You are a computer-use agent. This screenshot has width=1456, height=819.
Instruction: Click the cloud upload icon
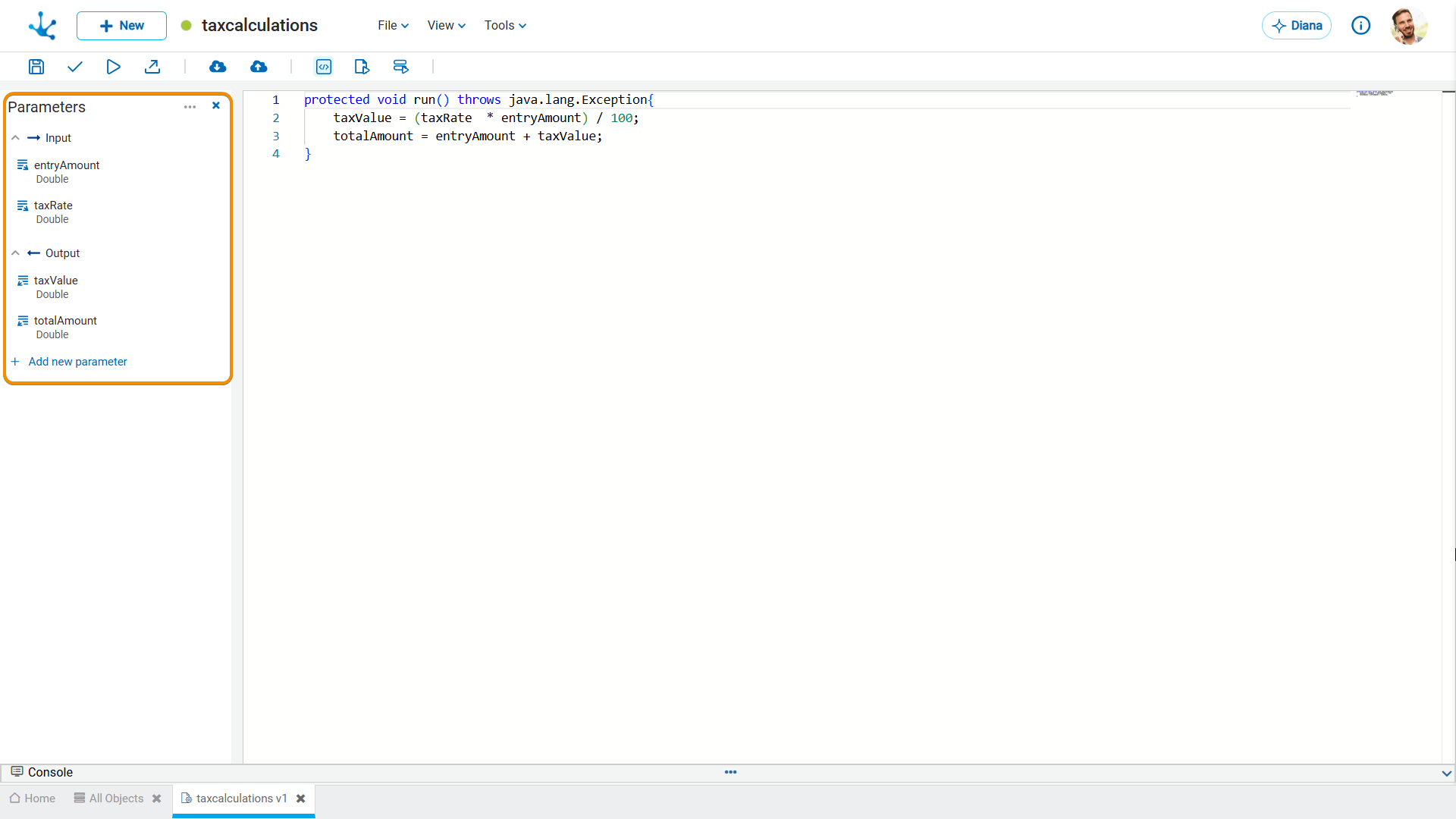[x=259, y=67]
